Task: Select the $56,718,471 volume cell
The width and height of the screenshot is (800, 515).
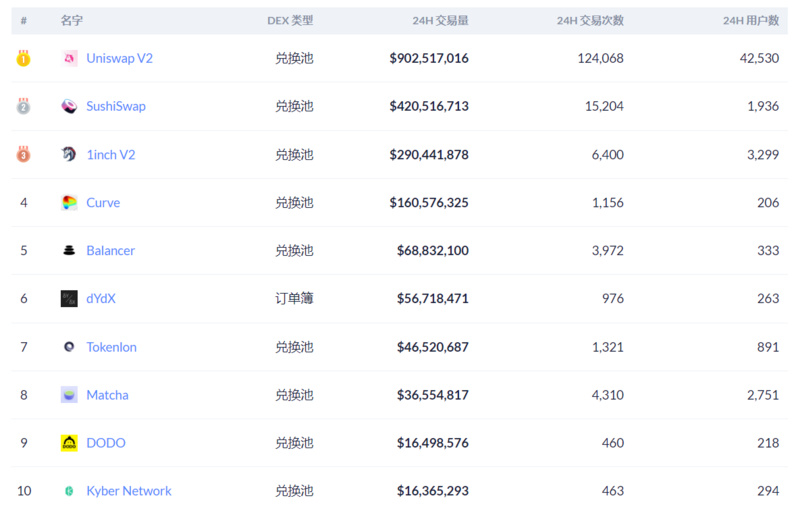Action: (x=433, y=299)
